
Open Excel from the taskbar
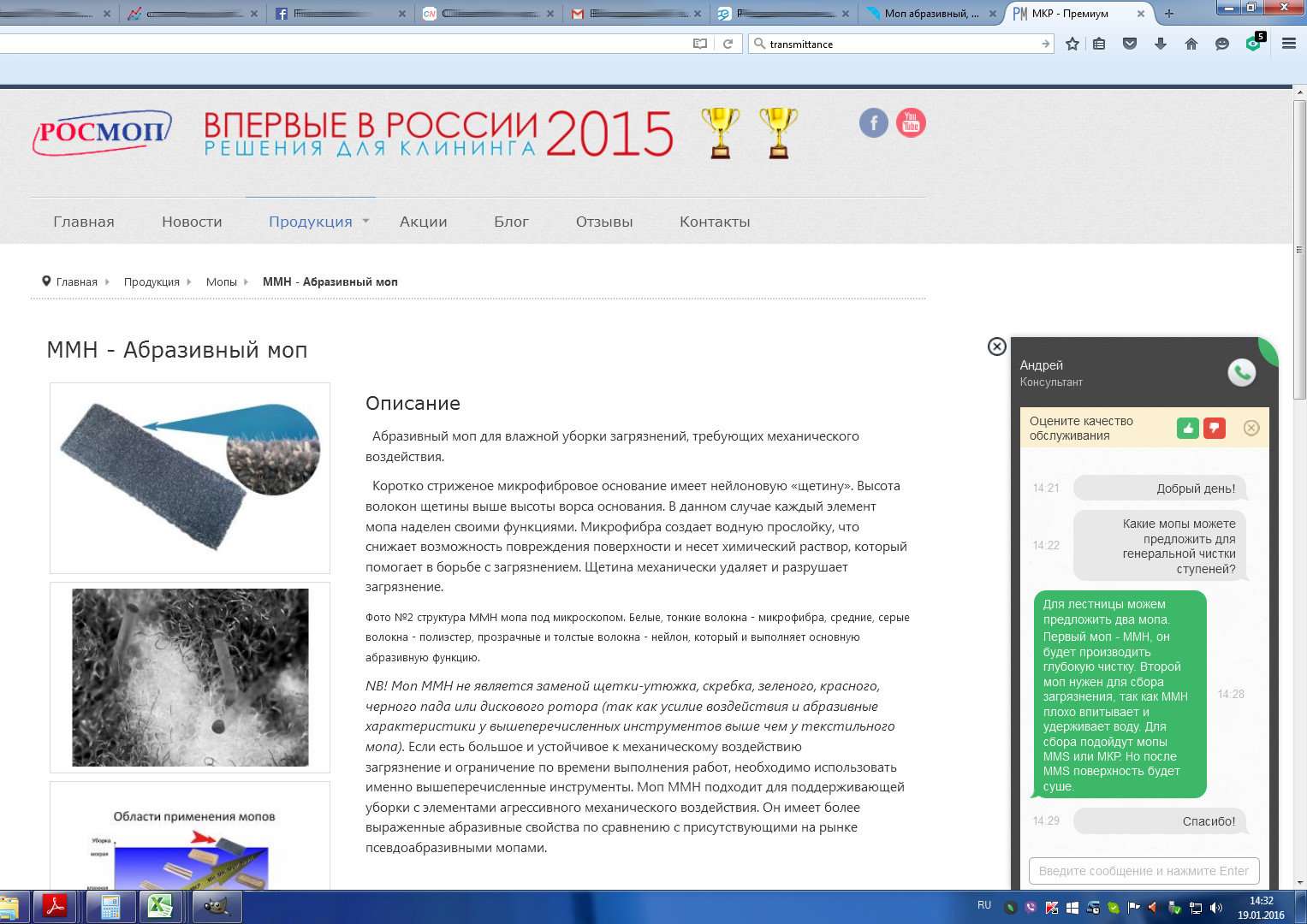click(161, 906)
